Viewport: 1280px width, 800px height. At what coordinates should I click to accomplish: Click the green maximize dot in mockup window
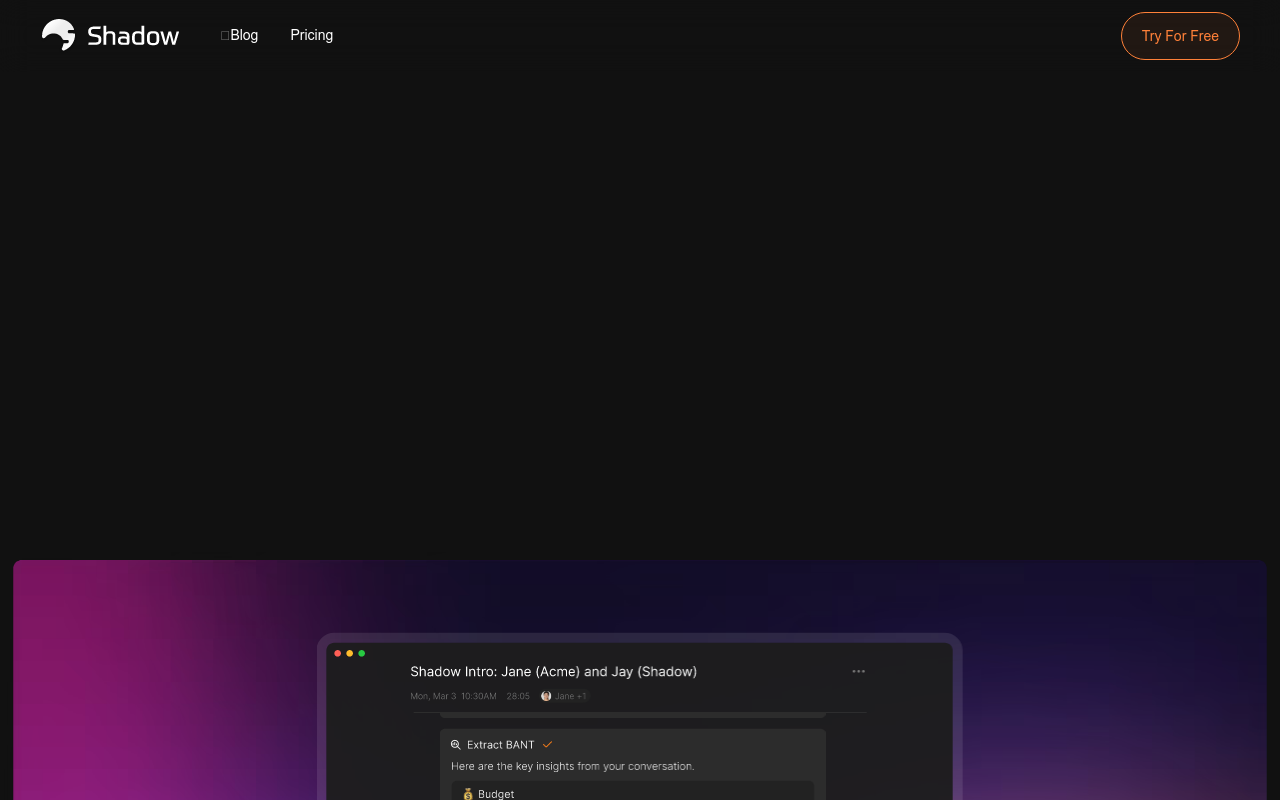click(x=361, y=653)
